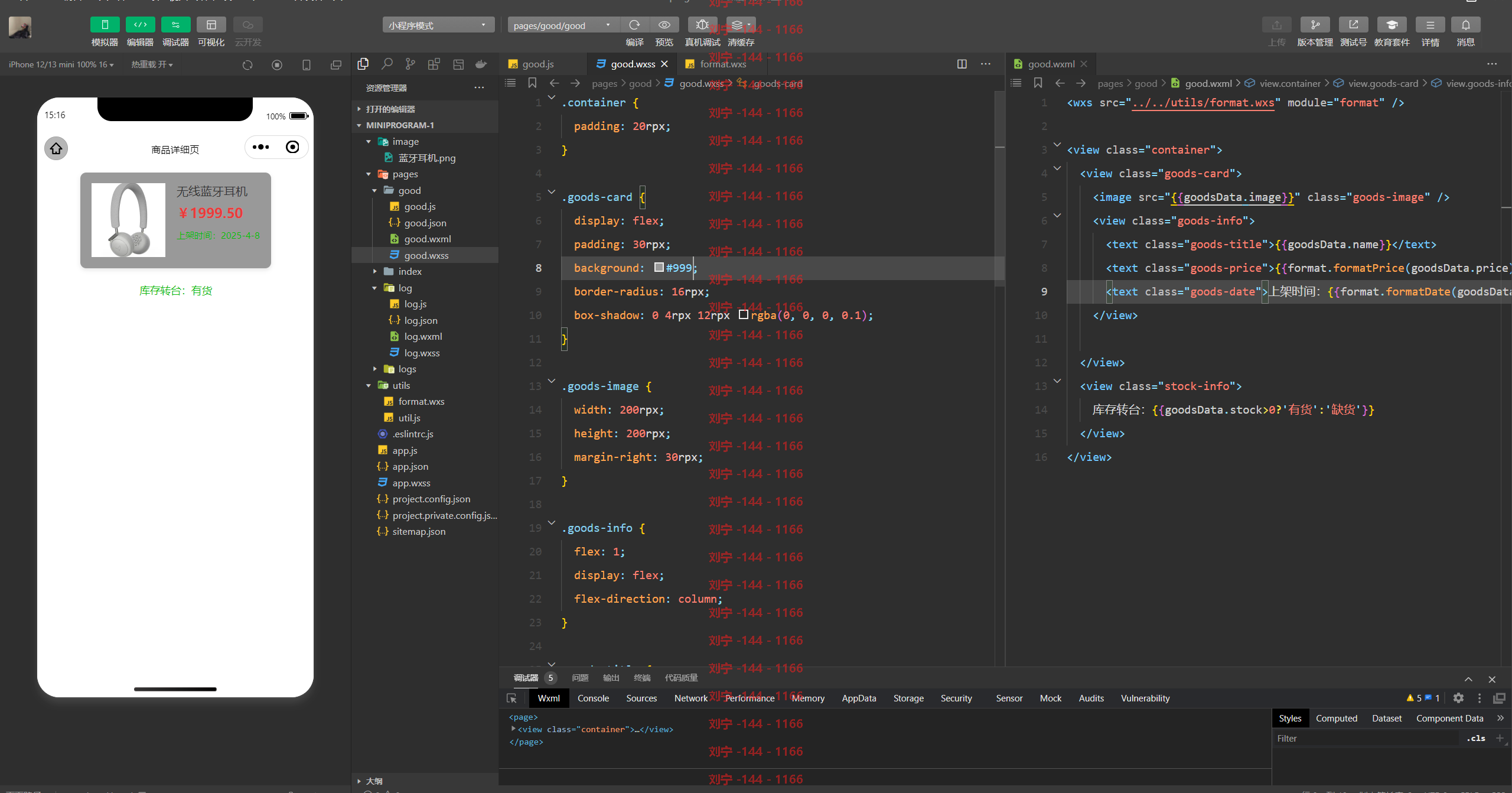Click the three-dot capsule menu in simulator
This screenshot has width=1512, height=793.
click(x=260, y=147)
